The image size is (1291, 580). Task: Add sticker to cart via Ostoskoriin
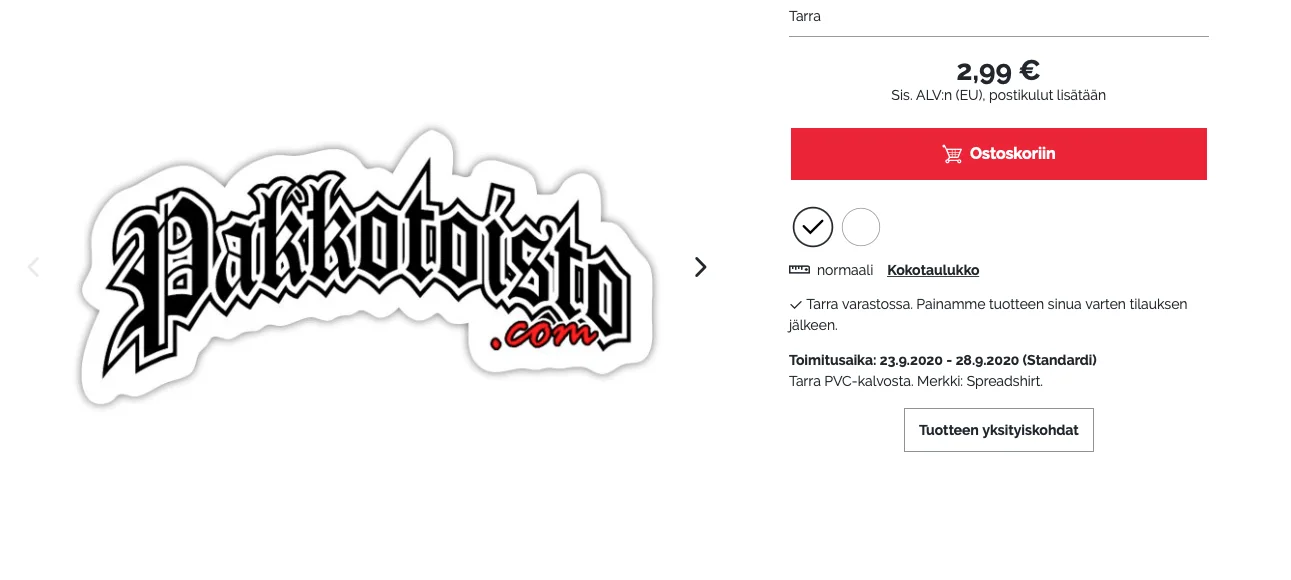click(x=998, y=154)
